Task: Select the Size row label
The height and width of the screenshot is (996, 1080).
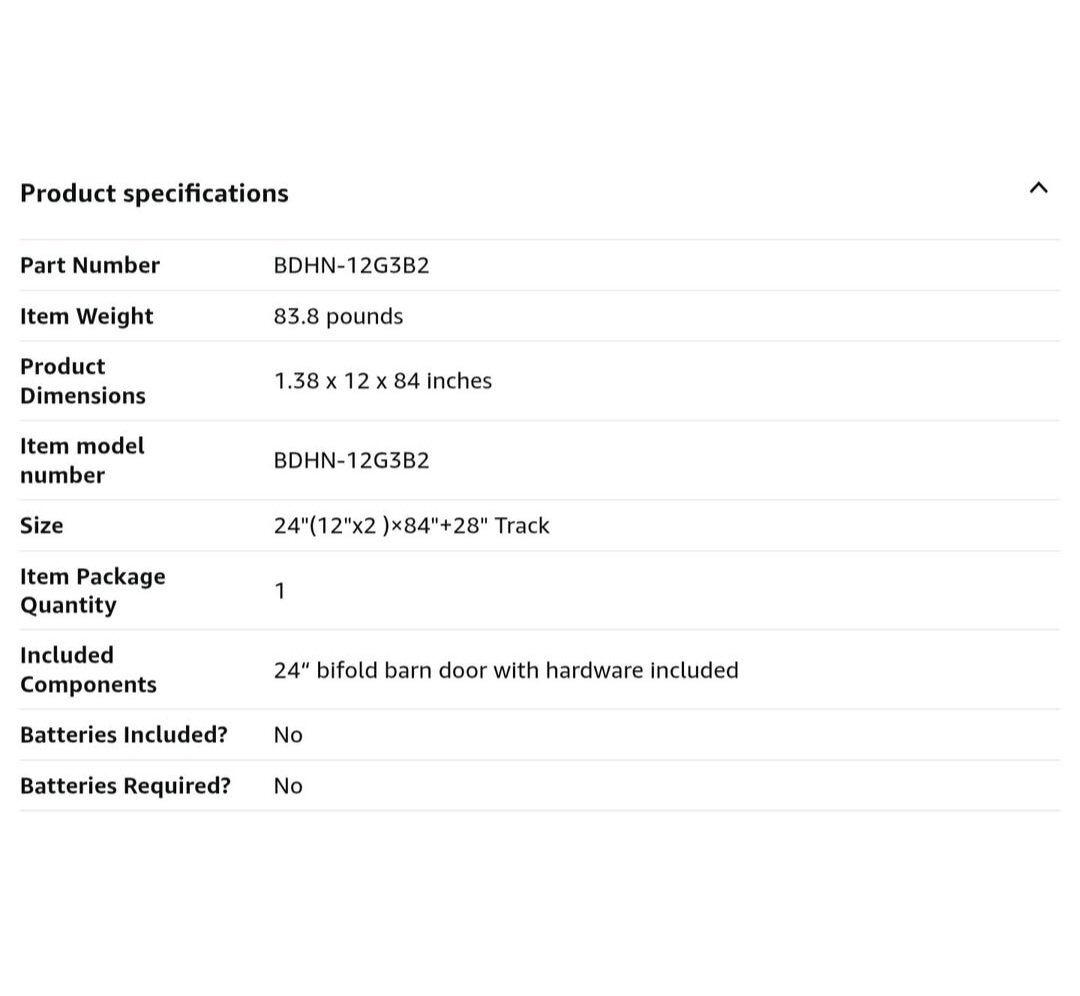Action: click(42, 525)
